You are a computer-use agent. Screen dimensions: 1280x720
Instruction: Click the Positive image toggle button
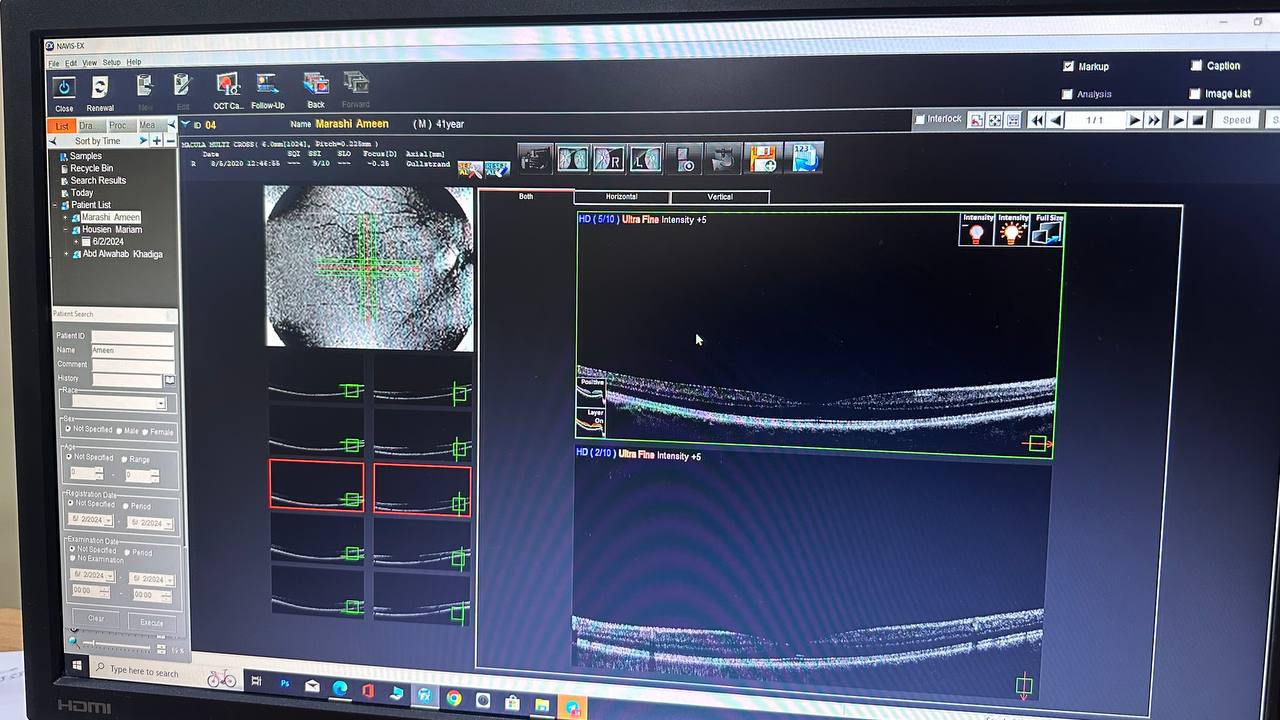pyautogui.click(x=591, y=391)
